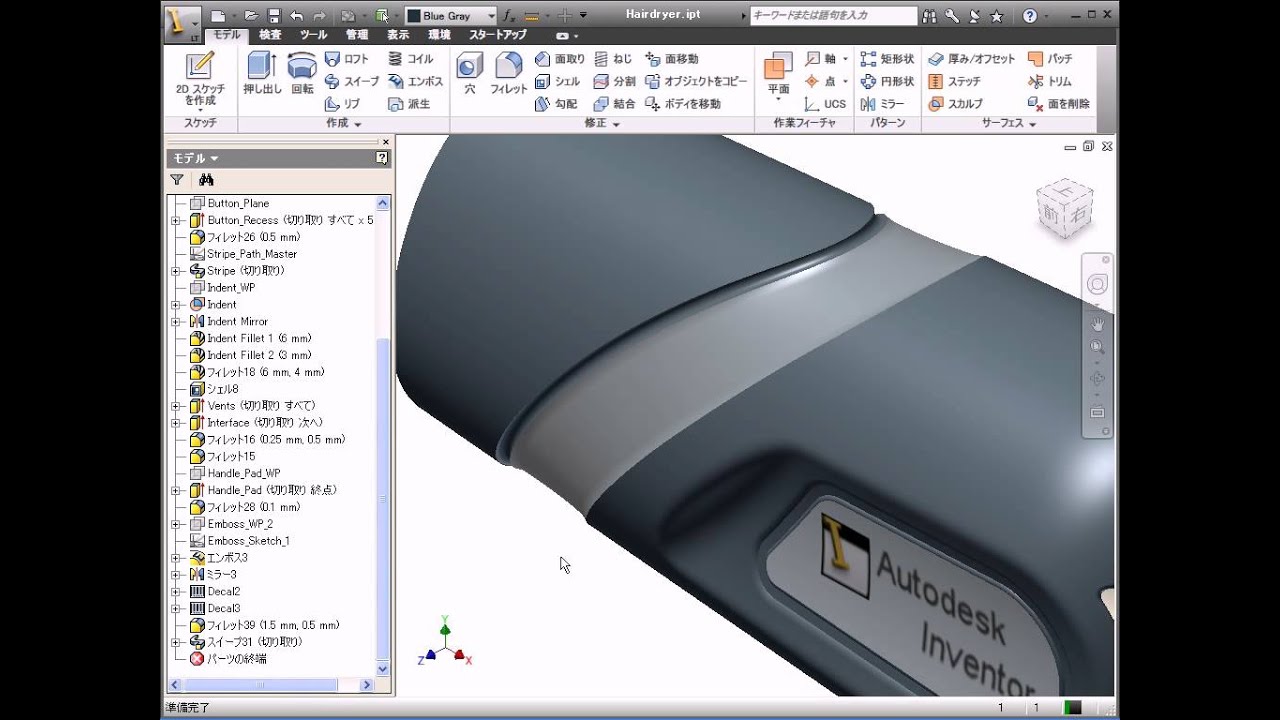Expand the スイープ31 tree node

175,642
